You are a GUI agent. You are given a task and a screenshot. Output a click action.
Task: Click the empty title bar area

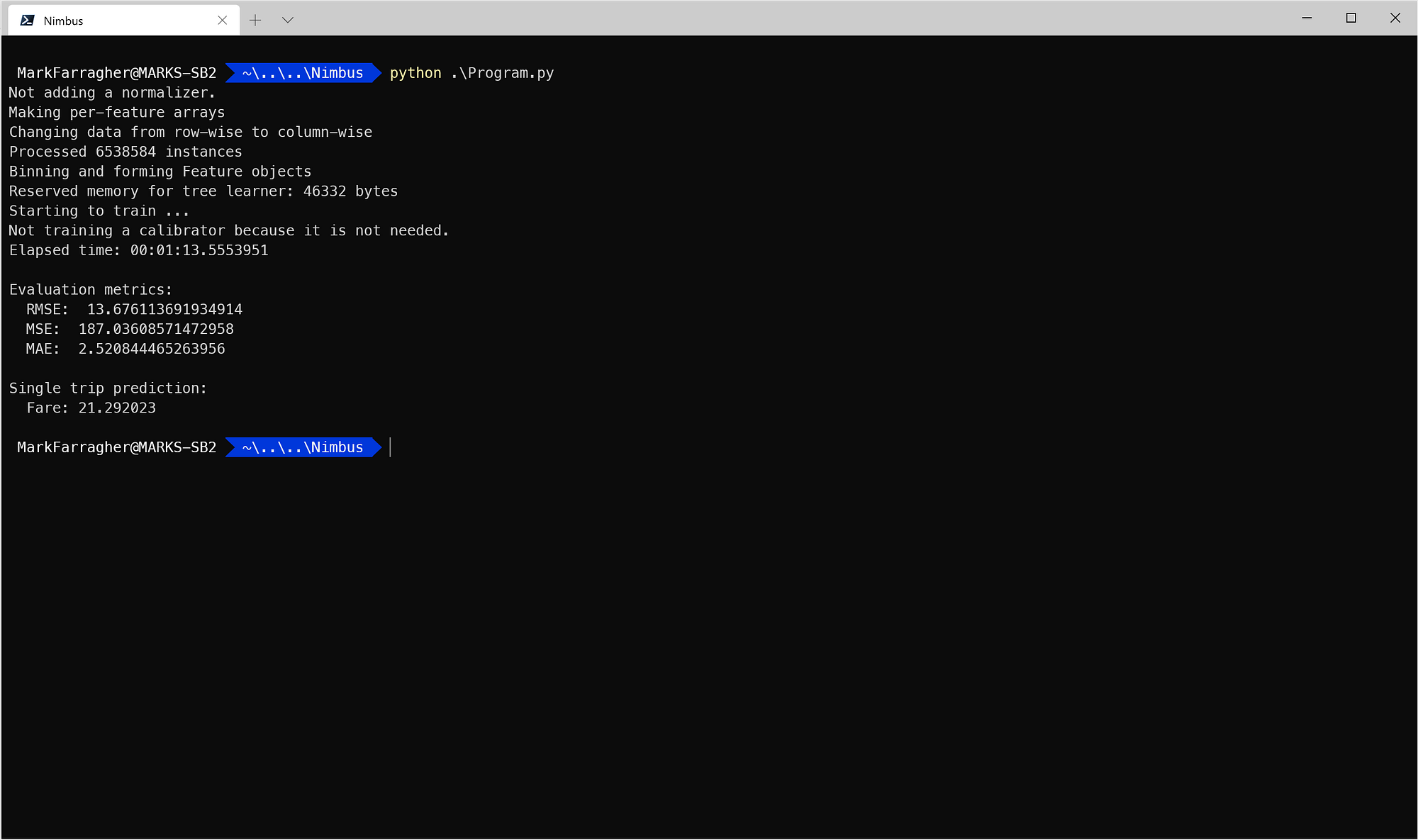click(780, 18)
